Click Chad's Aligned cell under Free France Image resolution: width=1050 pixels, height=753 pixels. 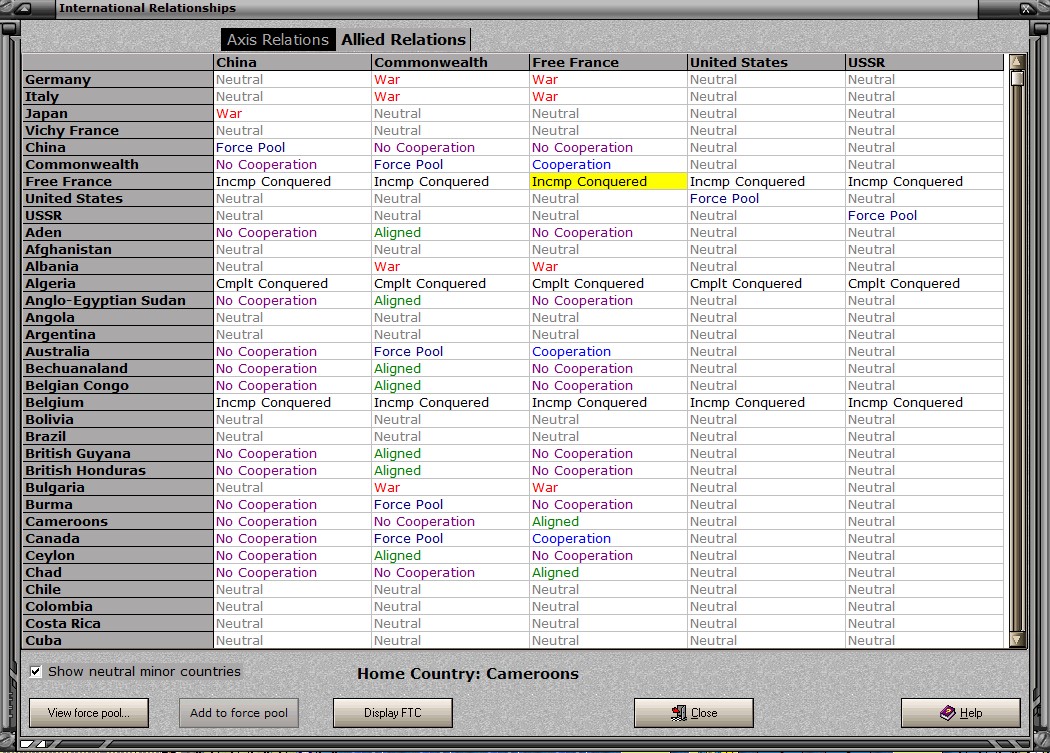tap(608, 573)
